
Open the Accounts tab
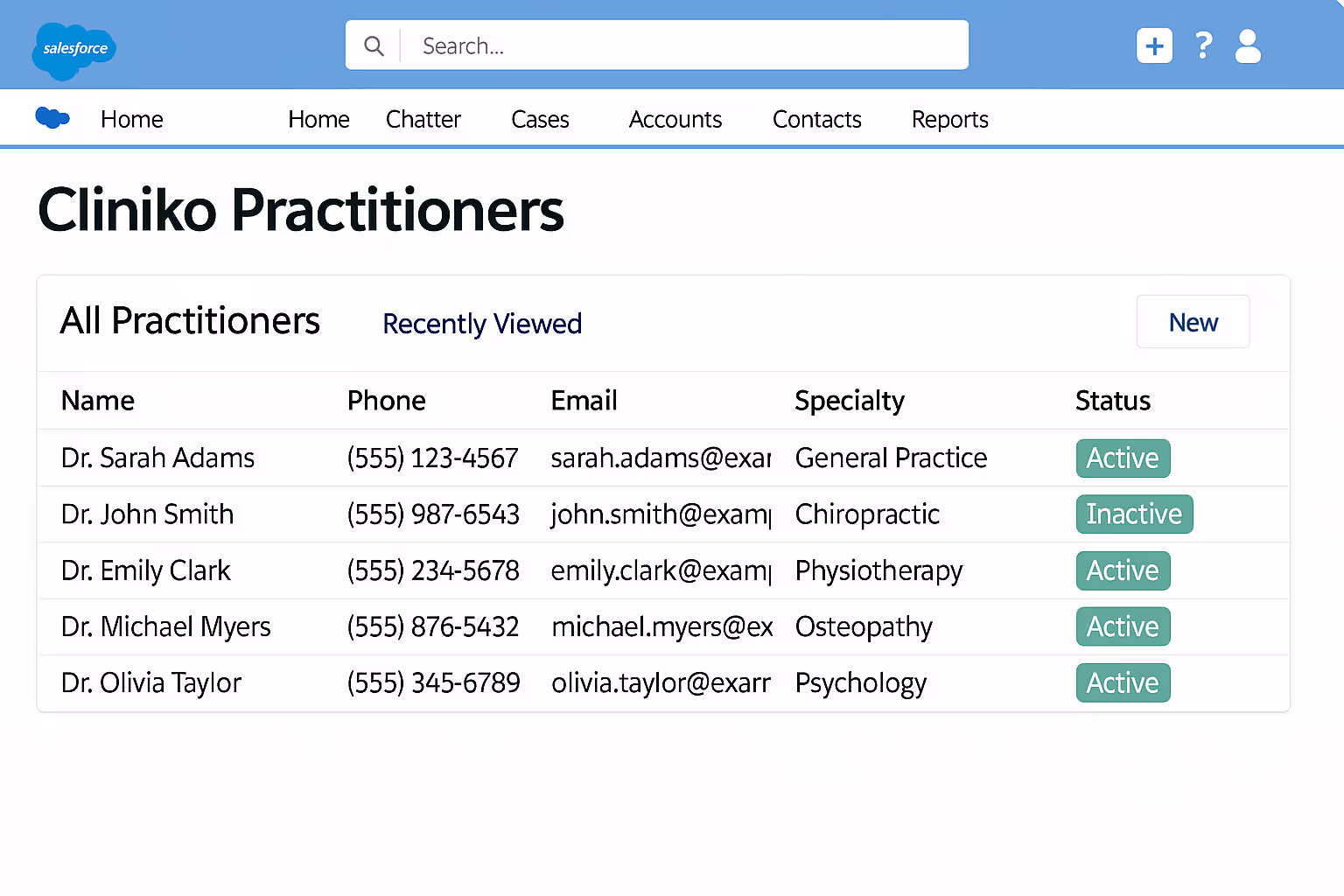[x=675, y=119]
